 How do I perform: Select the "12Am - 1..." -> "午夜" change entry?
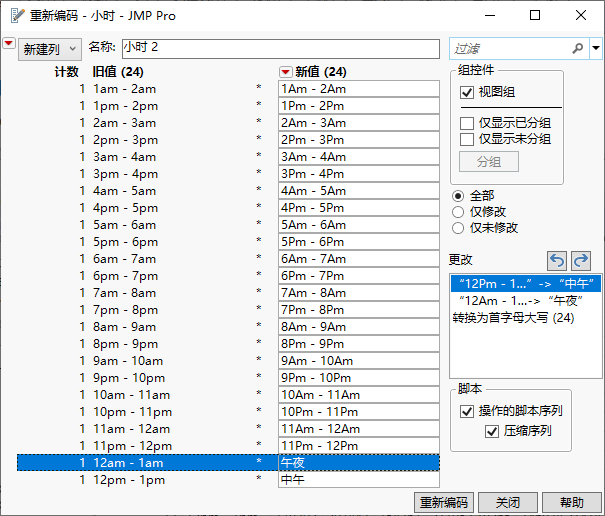click(x=526, y=301)
